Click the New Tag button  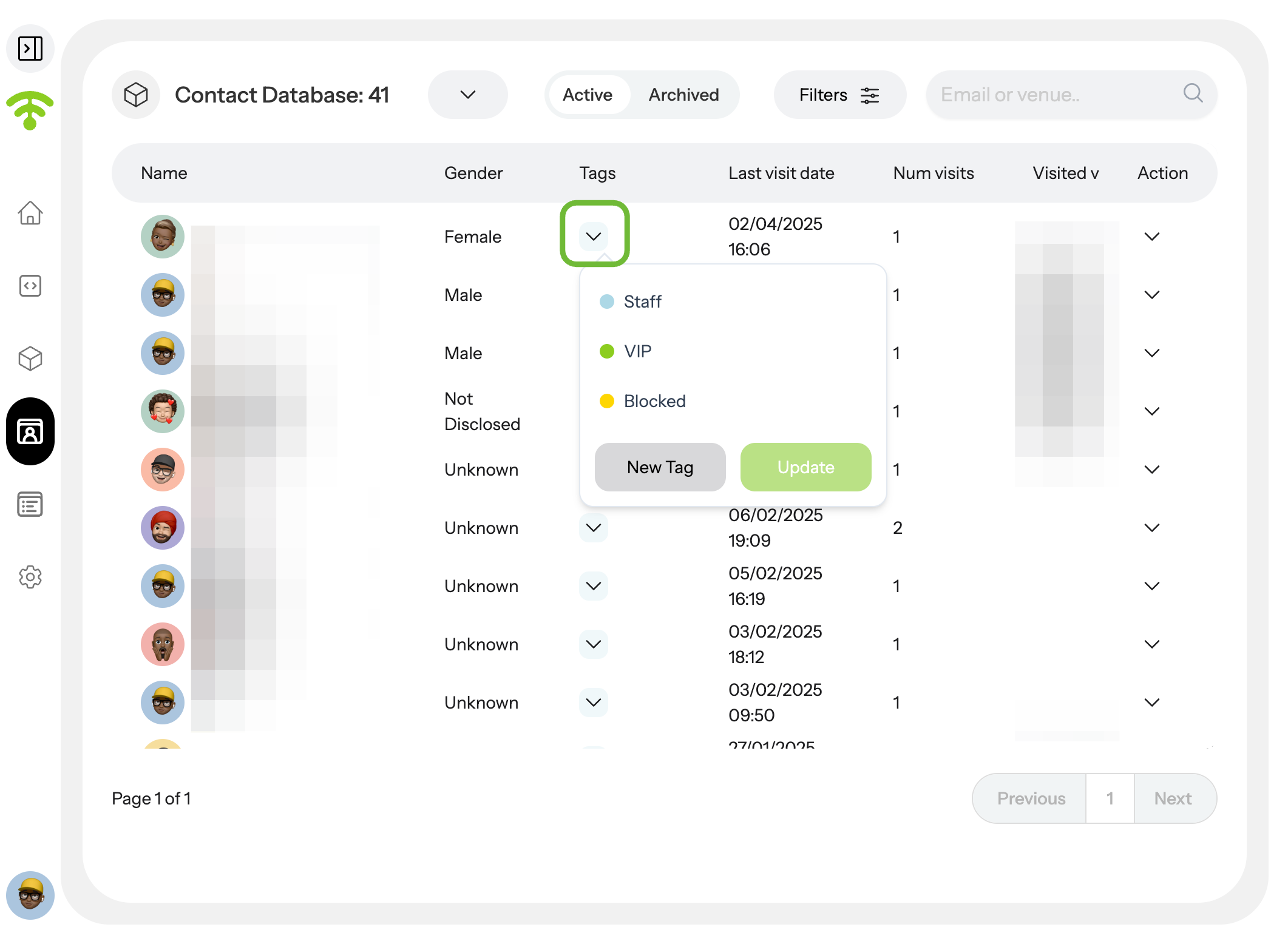coord(660,467)
